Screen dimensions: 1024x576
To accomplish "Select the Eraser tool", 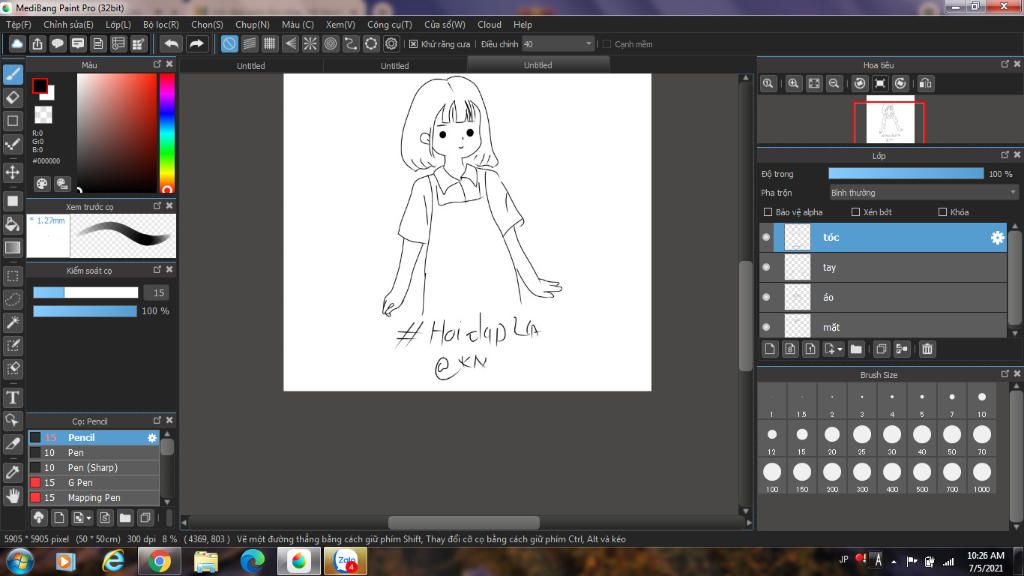I will 12,98.
